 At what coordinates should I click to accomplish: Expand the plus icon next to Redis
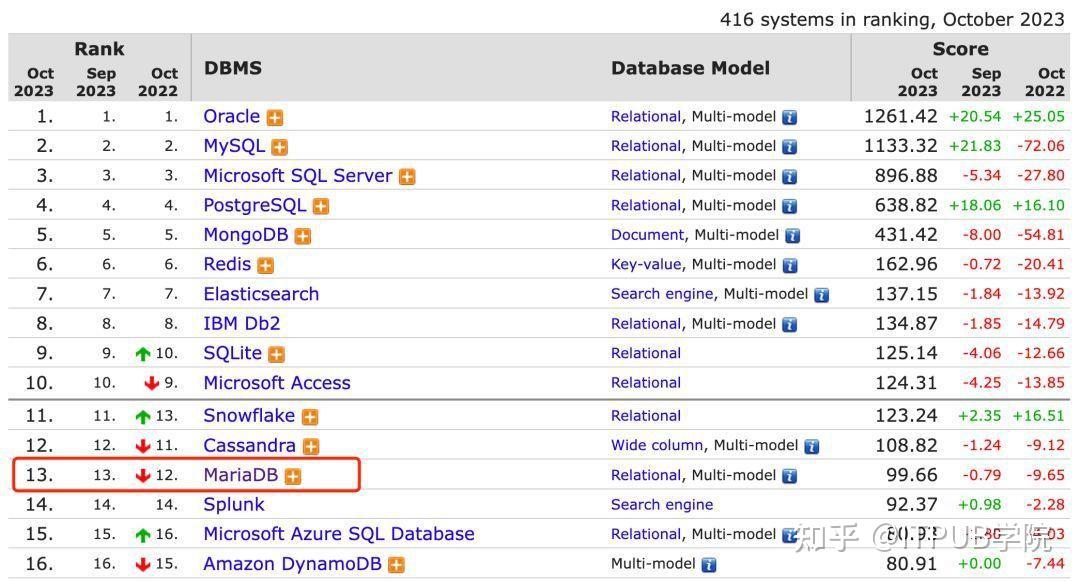pyautogui.click(x=265, y=265)
